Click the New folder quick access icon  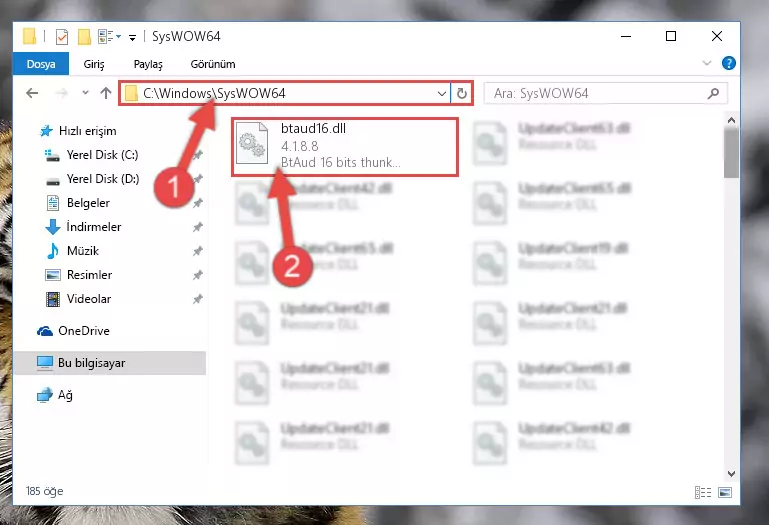84,37
